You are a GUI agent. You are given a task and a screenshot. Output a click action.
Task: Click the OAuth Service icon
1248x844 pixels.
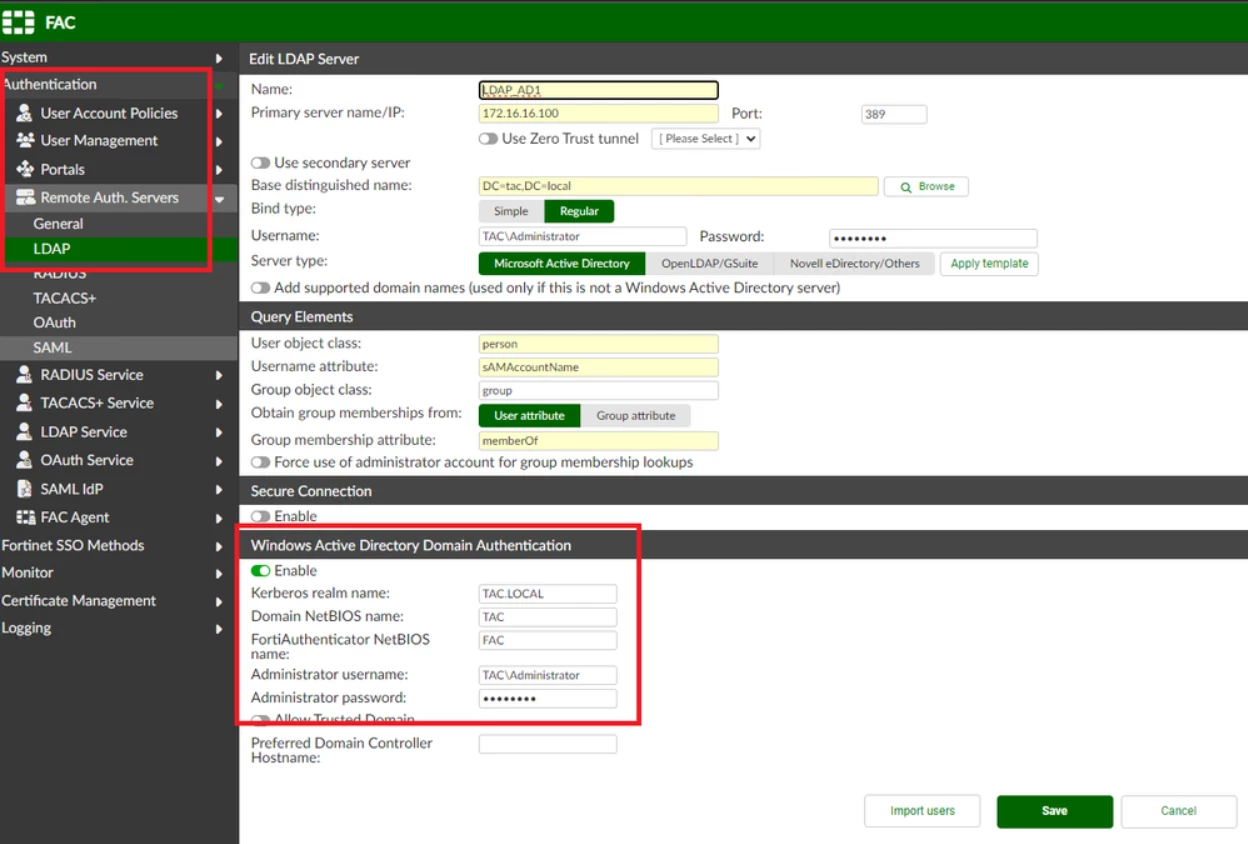pos(25,460)
